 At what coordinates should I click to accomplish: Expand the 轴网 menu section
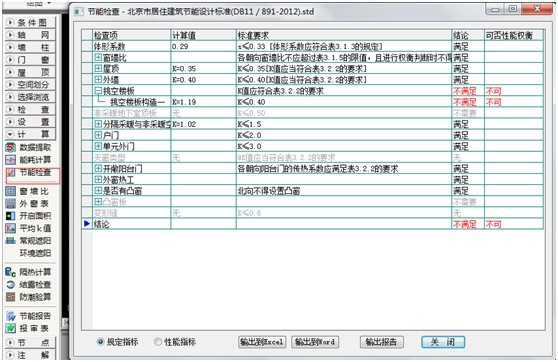pyautogui.click(x=30, y=35)
